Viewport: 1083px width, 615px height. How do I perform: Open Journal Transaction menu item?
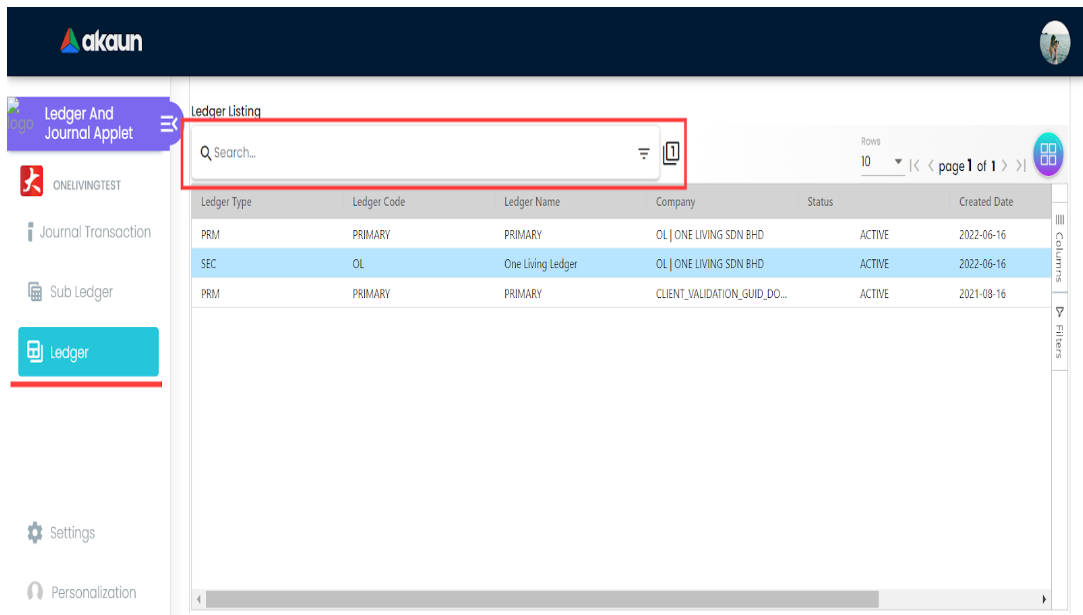[x=94, y=232]
